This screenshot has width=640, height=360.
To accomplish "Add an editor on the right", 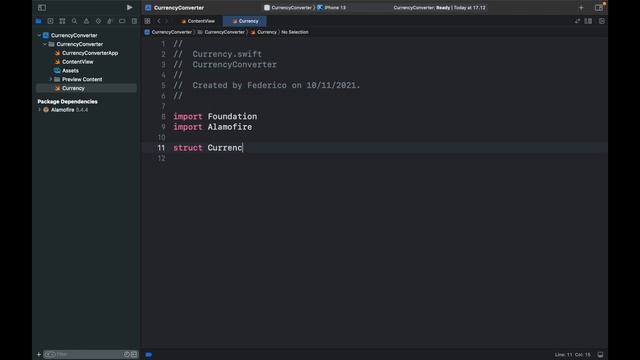I will 602,21.
